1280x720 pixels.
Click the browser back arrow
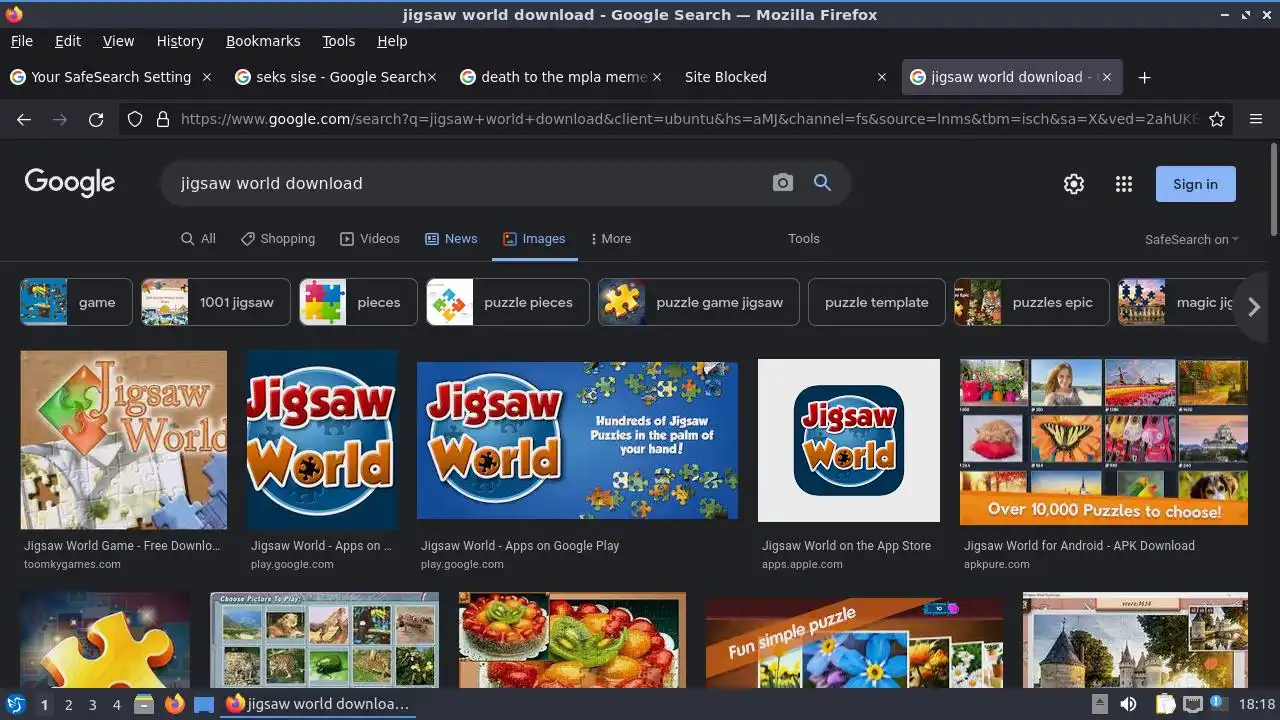point(24,120)
